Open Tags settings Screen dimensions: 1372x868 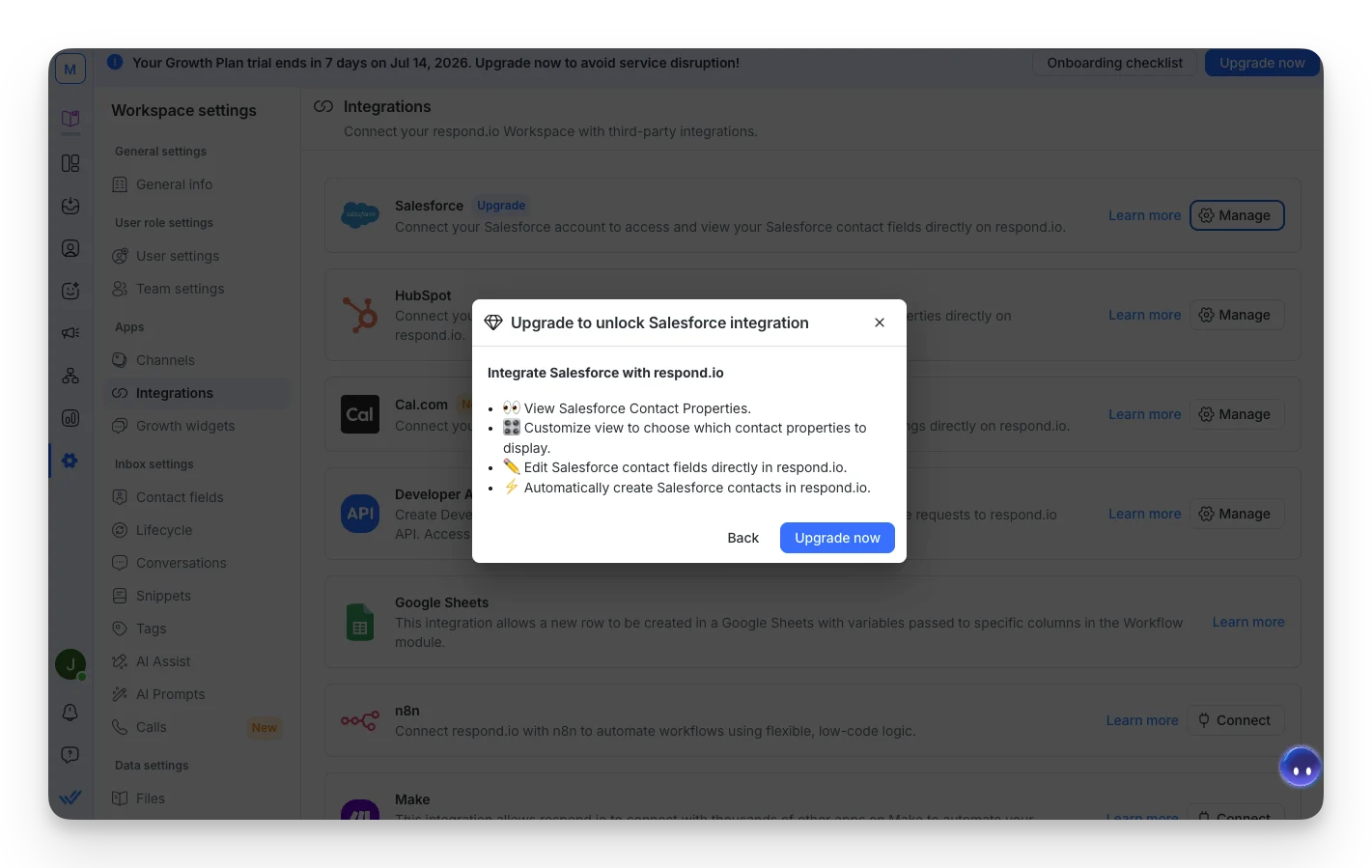click(x=196, y=629)
